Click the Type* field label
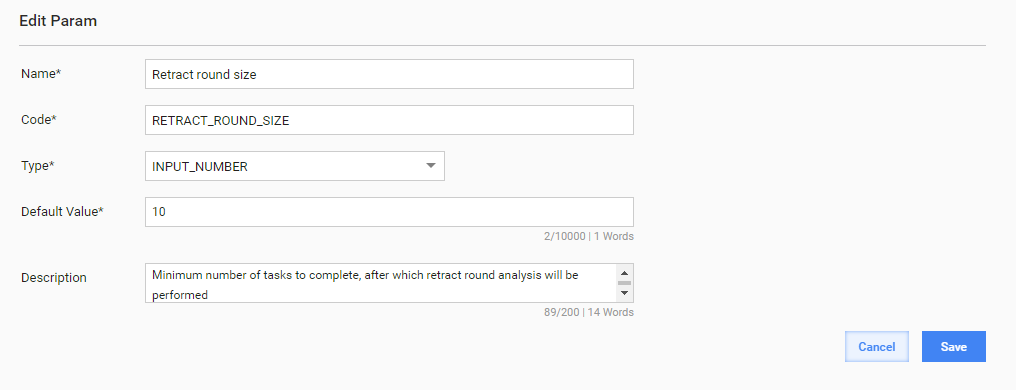This screenshot has width=1016, height=390. click(x=38, y=166)
